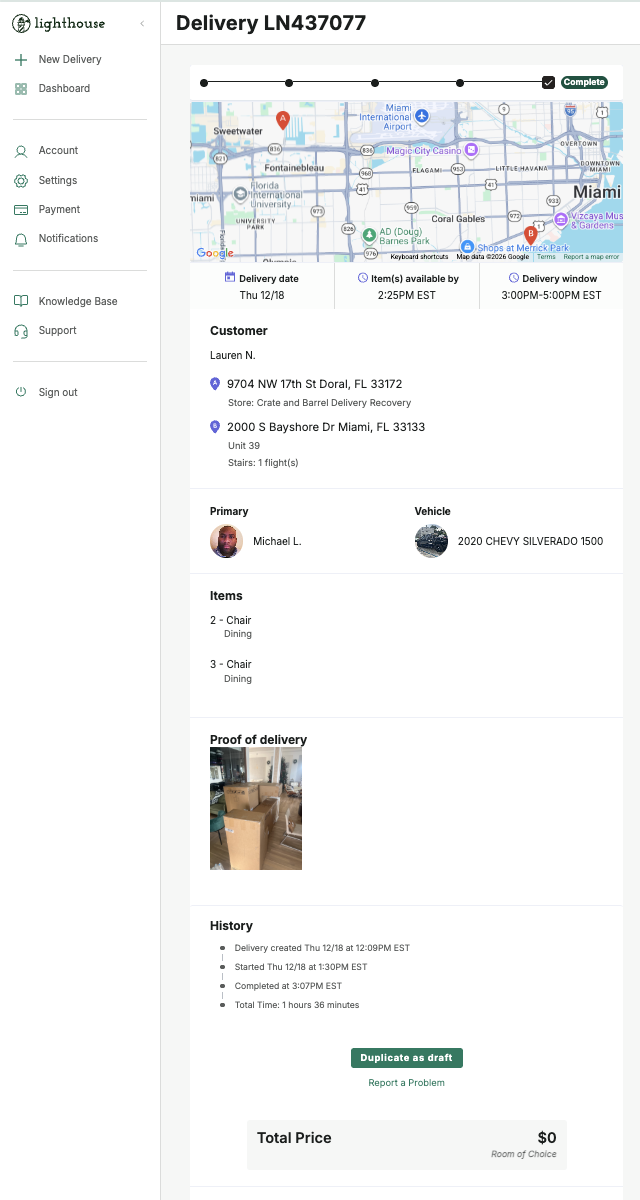Image resolution: width=640 pixels, height=1200 pixels.
Task: Click the Items available by clock icon
Action: click(x=363, y=278)
